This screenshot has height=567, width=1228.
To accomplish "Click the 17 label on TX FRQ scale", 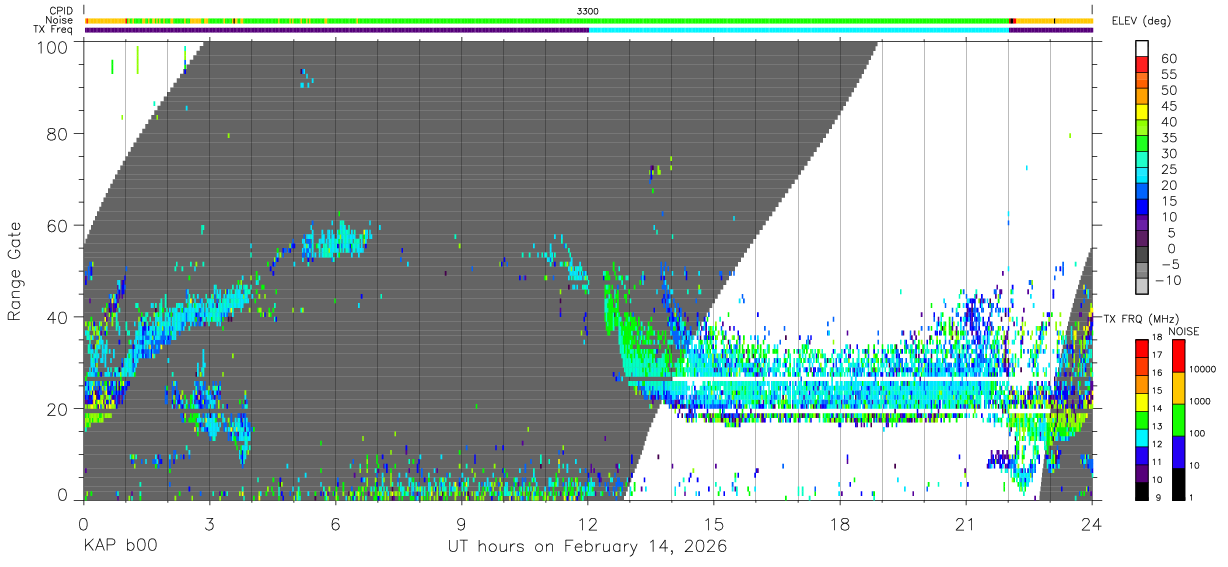I will 1156,355.
